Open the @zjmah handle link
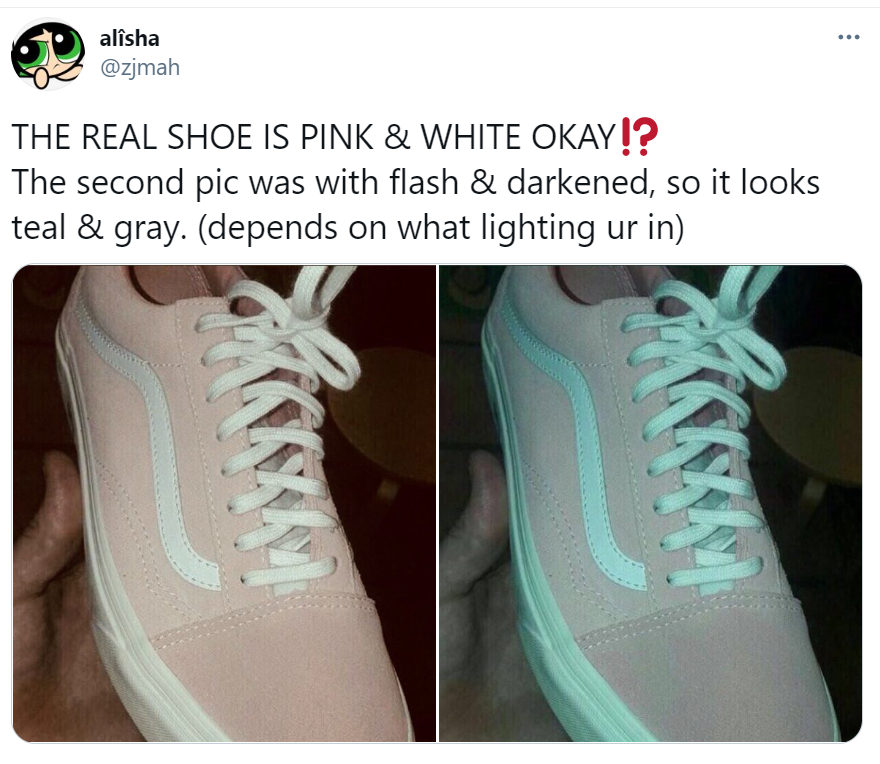 tap(140, 67)
